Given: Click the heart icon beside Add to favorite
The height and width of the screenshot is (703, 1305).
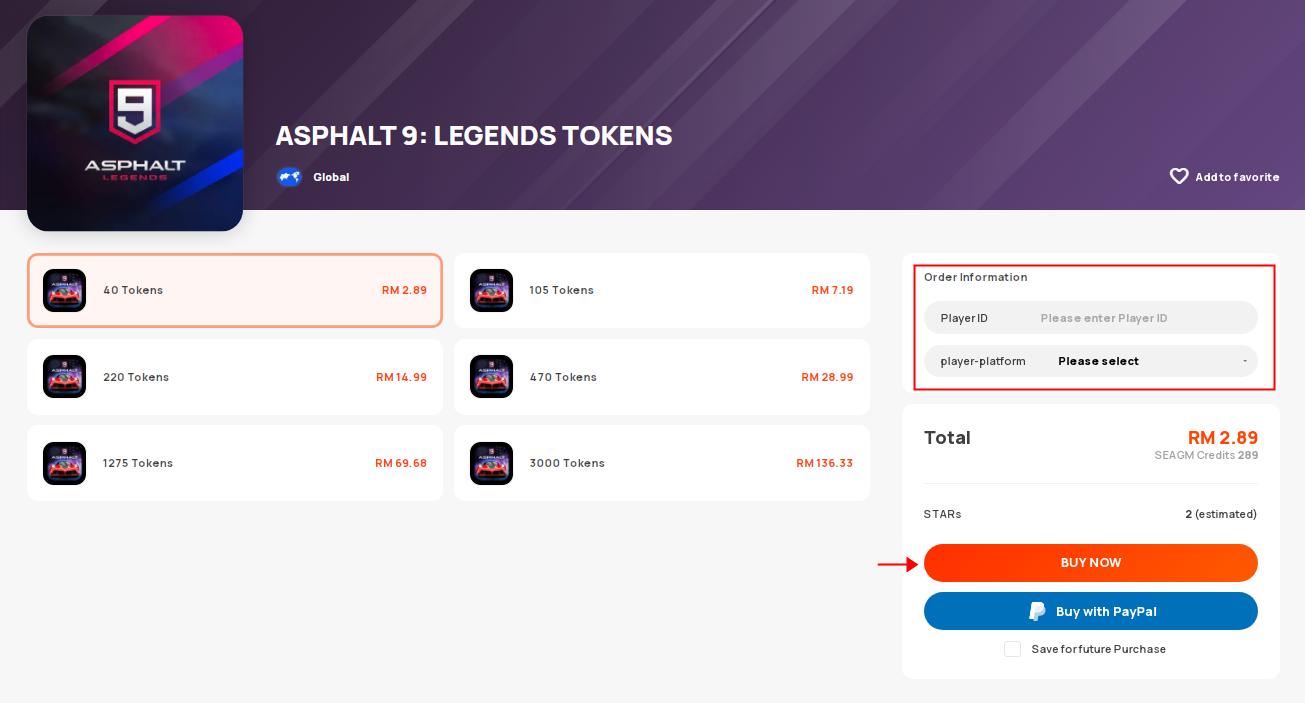Looking at the screenshot, I should point(1179,176).
